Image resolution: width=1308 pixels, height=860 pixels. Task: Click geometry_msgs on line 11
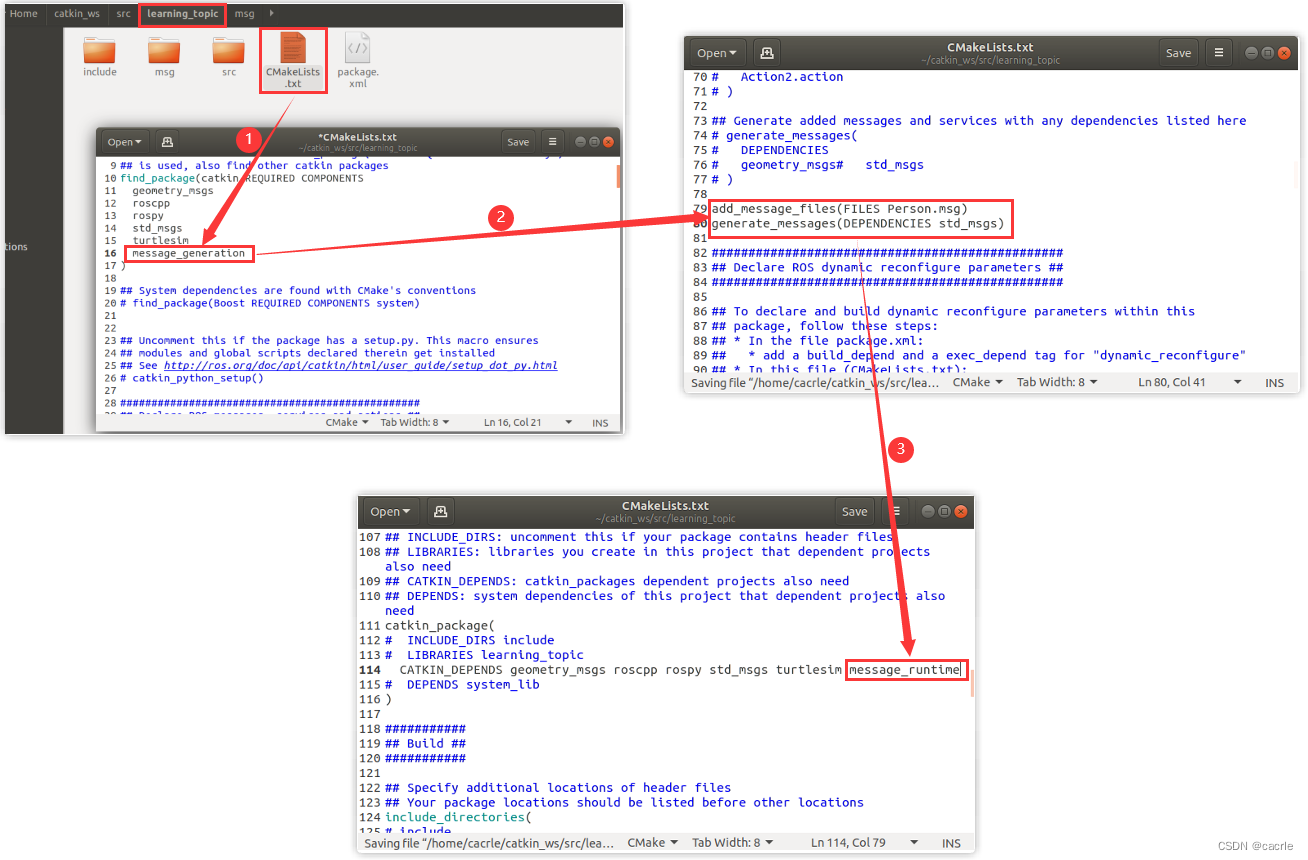tap(172, 191)
